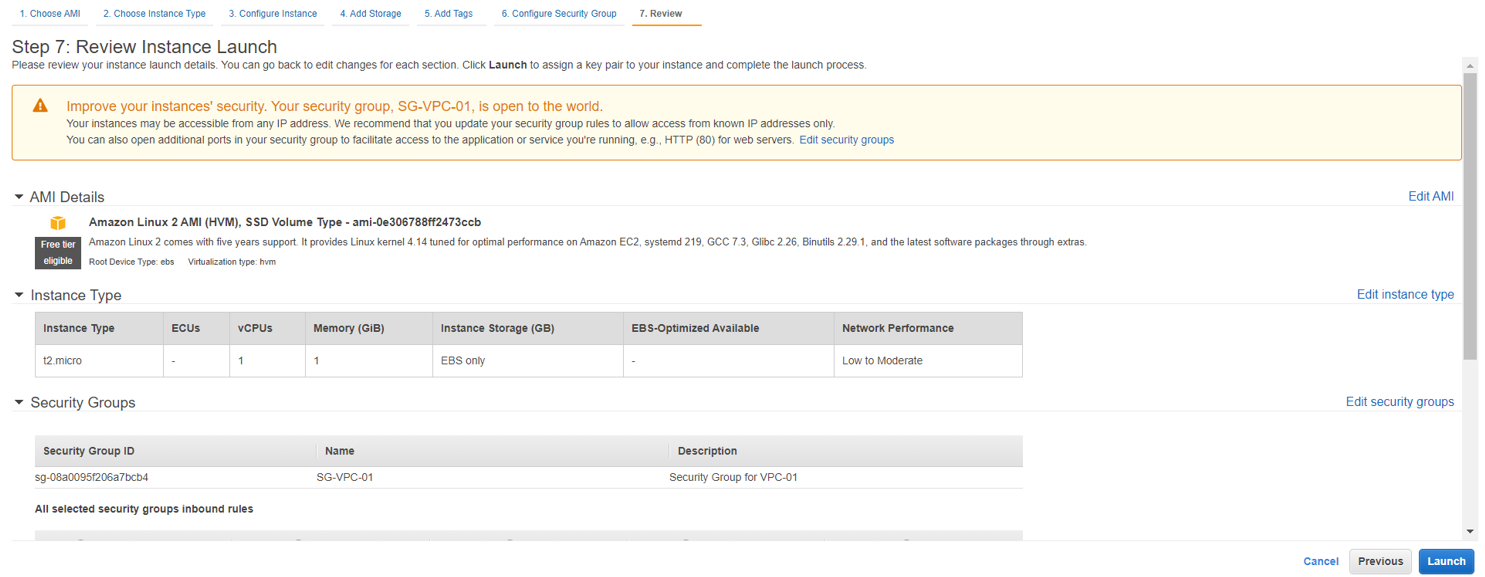This screenshot has height=577, width=1485.
Task: Select the Configure Security Group tab
Action: tap(559, 14)
